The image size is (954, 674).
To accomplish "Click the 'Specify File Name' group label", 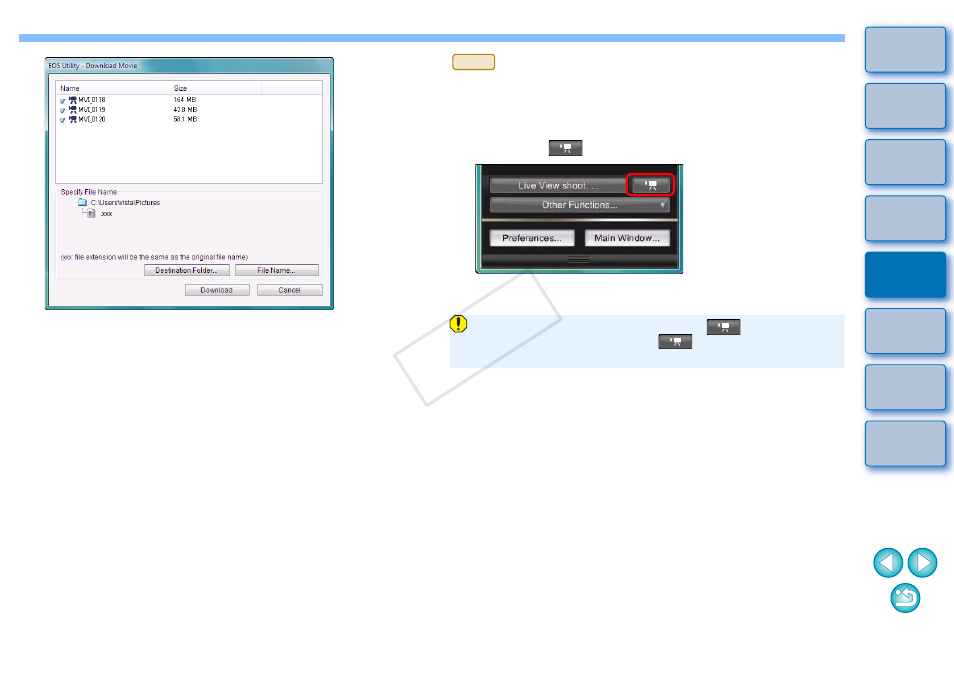I will [89, 192].
